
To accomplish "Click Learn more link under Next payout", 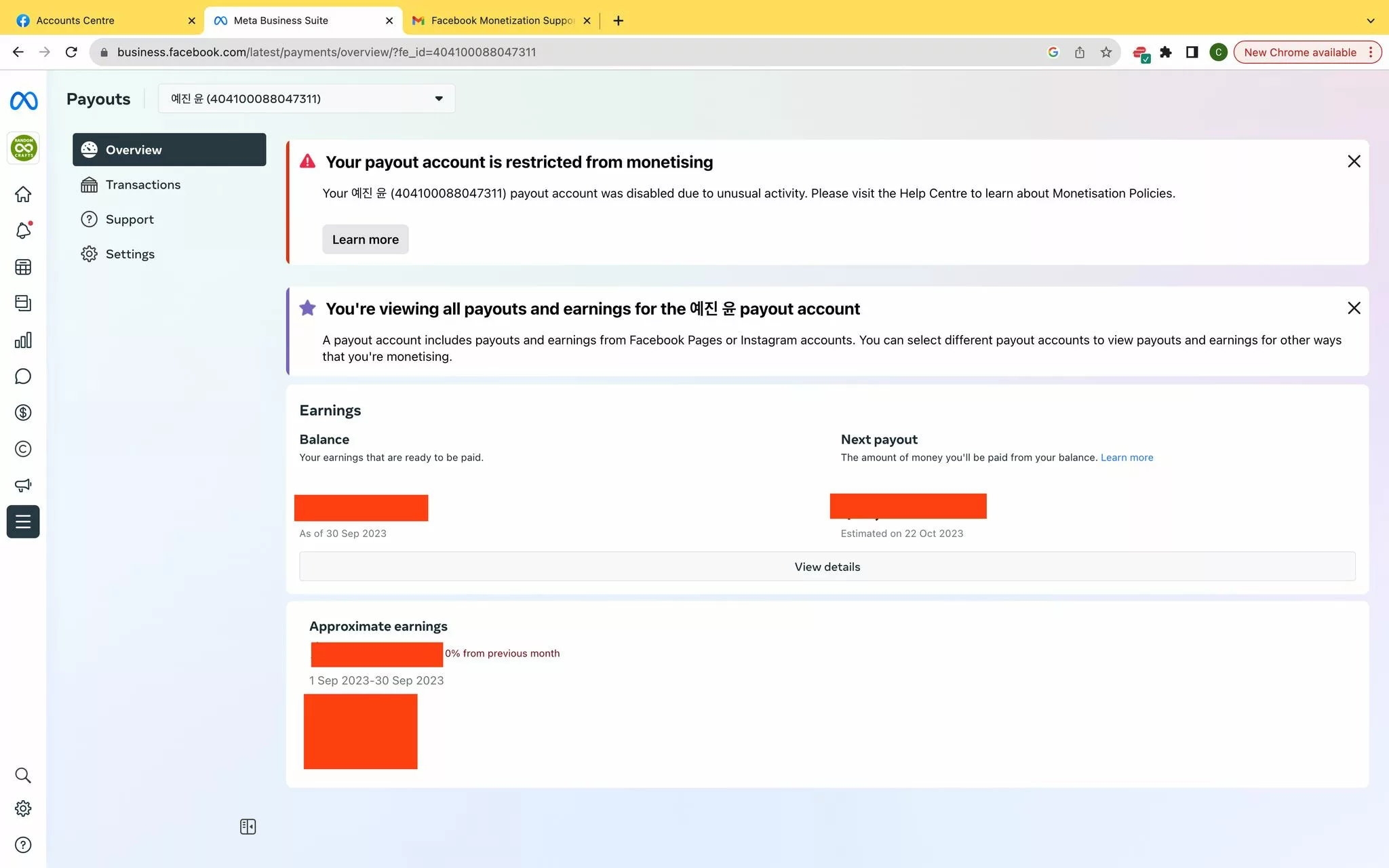I will [x=1127, y=458].
